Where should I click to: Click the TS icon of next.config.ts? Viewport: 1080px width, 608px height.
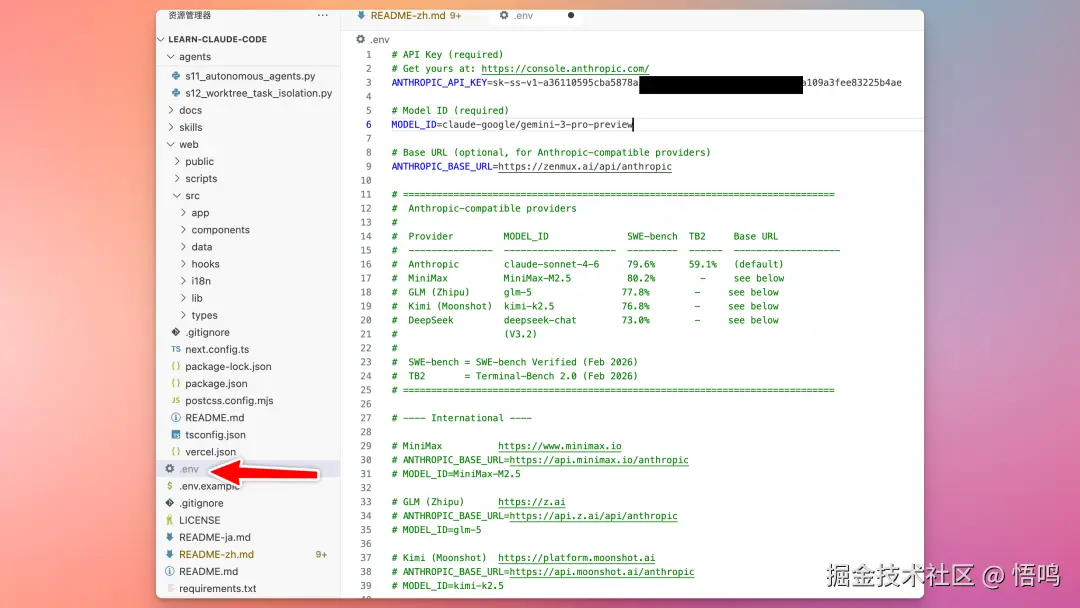coord(176,349)
